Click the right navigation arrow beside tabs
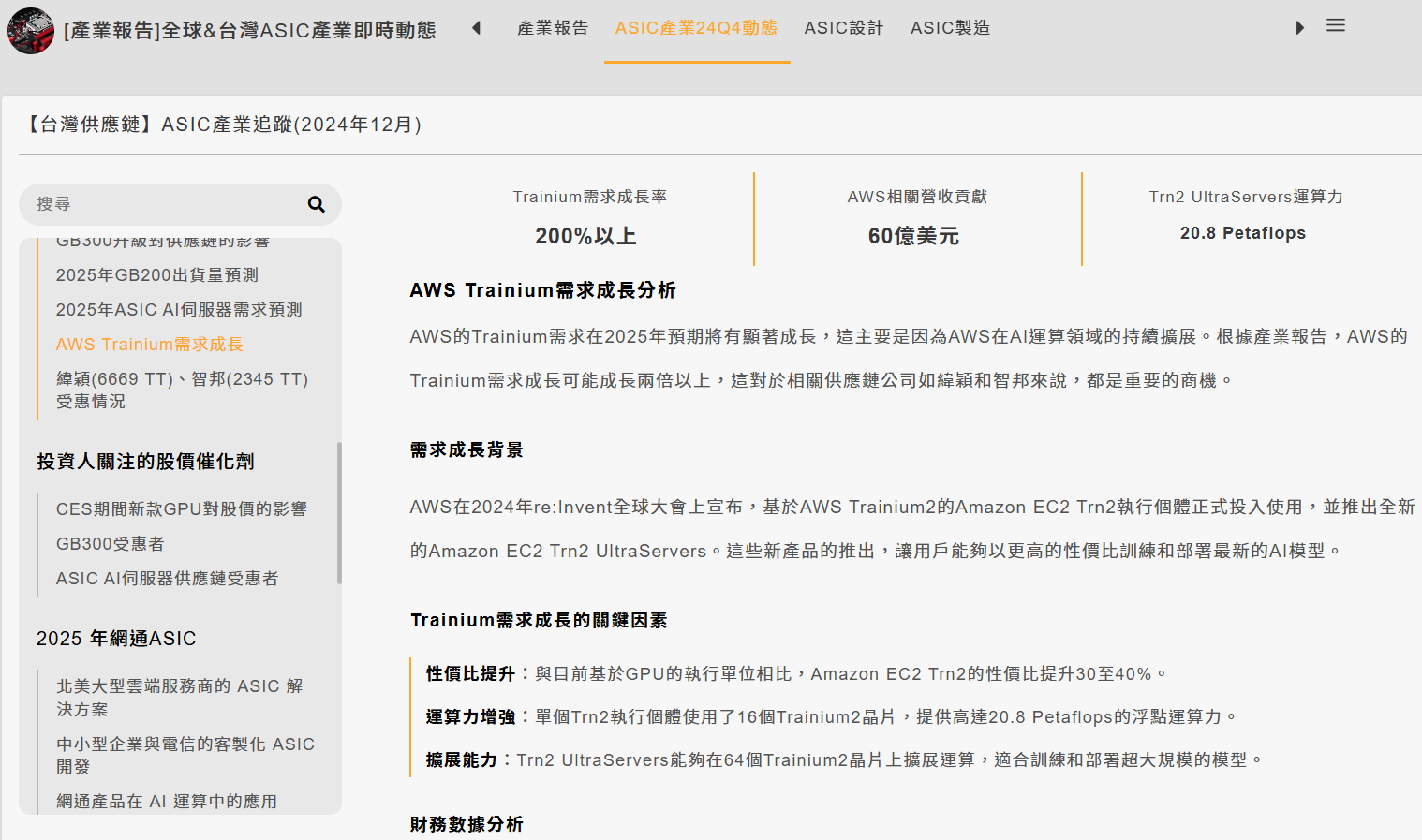Viewport: 1422px width, 840px height. (1299, 28)
